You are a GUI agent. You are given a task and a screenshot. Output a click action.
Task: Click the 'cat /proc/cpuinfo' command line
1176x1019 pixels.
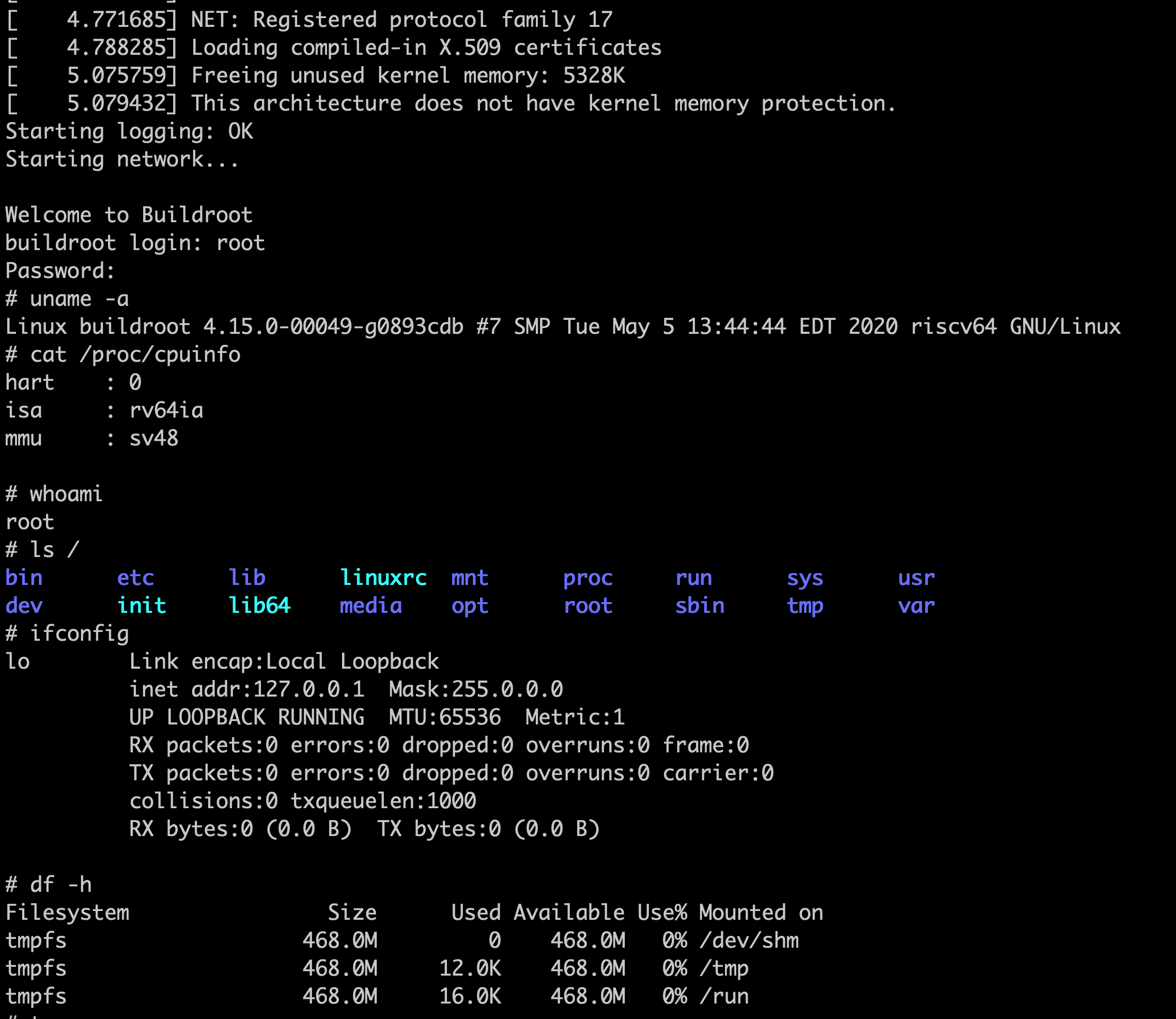[135, 355]
